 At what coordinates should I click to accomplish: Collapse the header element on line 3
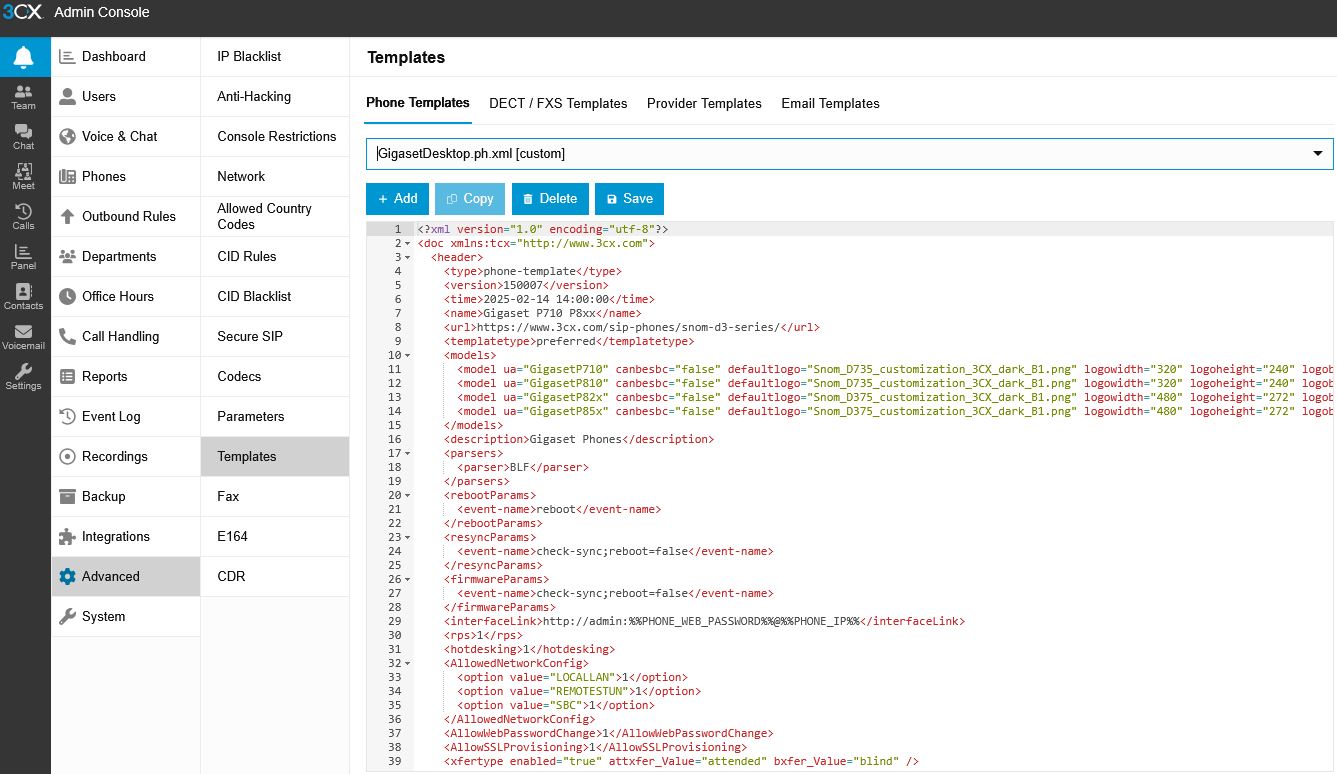tap(408, 257)
